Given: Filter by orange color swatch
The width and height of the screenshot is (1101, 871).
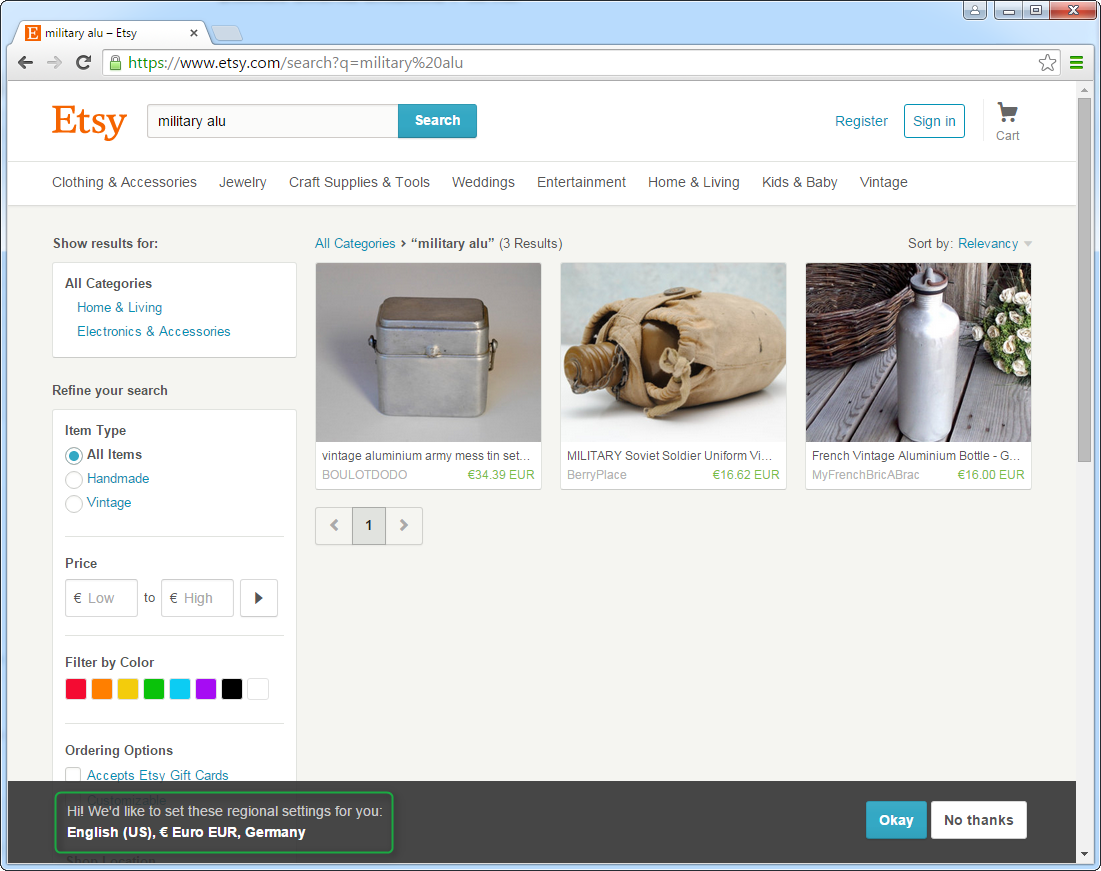Looking at the screenshot, I should coord(102,689).
